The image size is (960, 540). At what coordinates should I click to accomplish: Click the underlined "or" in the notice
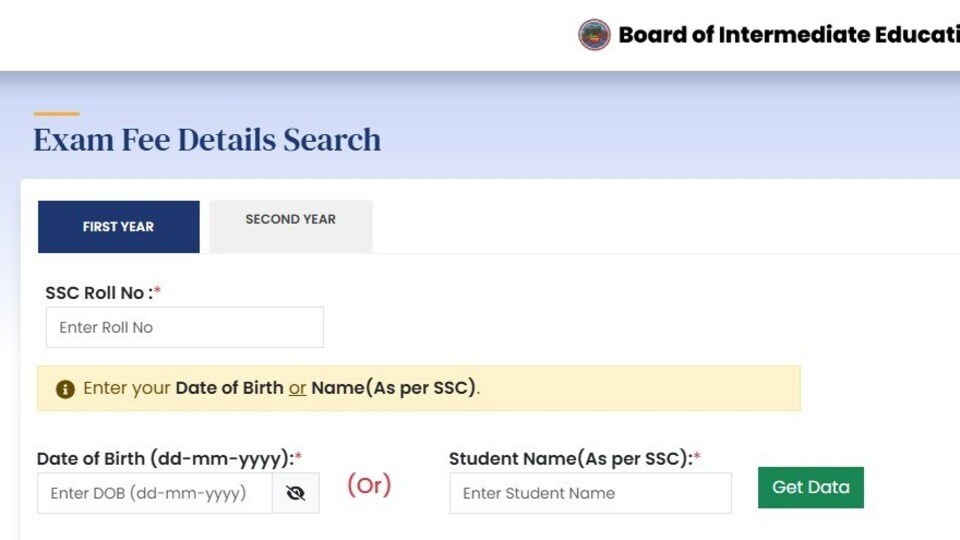point(298,388)
